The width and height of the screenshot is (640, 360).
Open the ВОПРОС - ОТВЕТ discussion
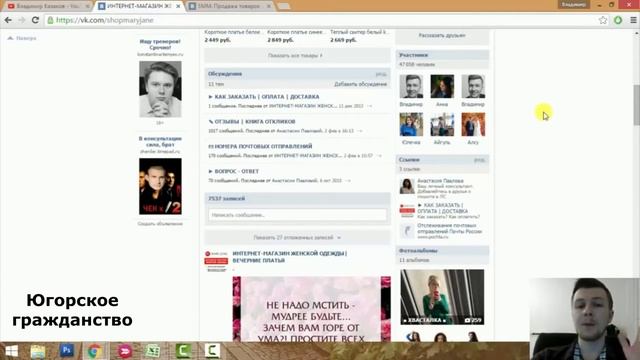(x=237, y=171)
